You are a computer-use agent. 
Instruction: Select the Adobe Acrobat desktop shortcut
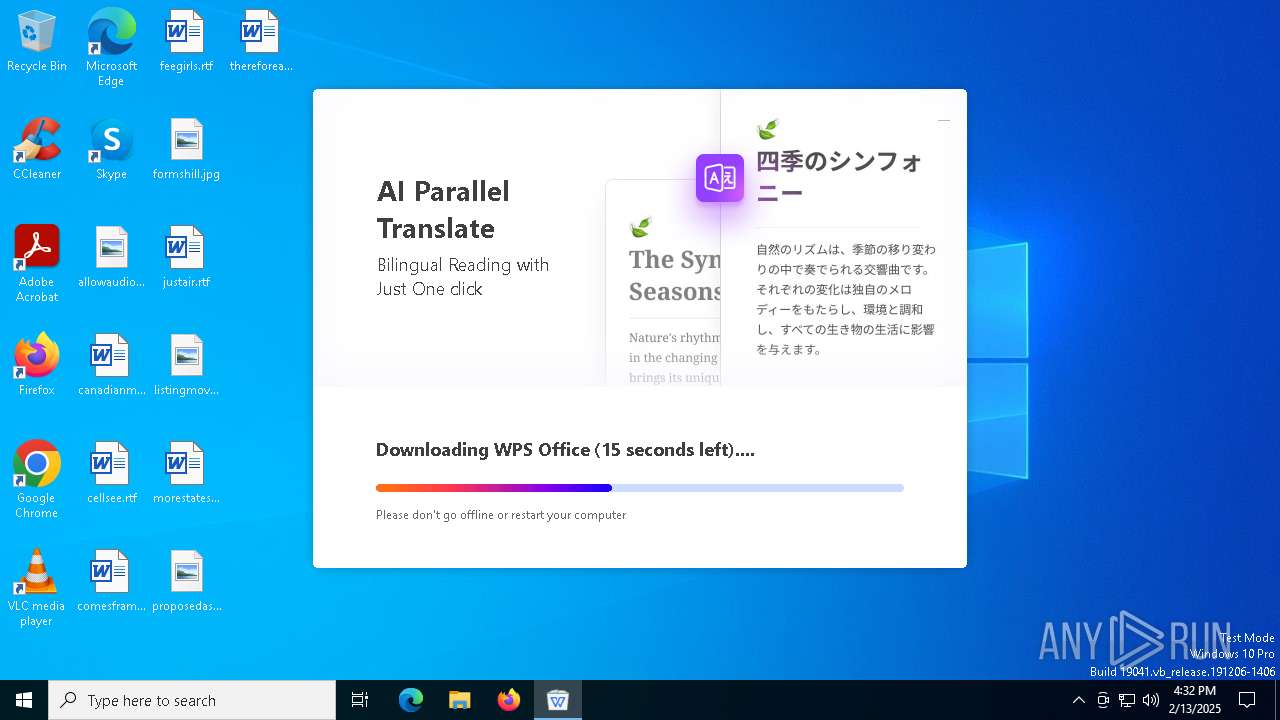pos(37,264)
